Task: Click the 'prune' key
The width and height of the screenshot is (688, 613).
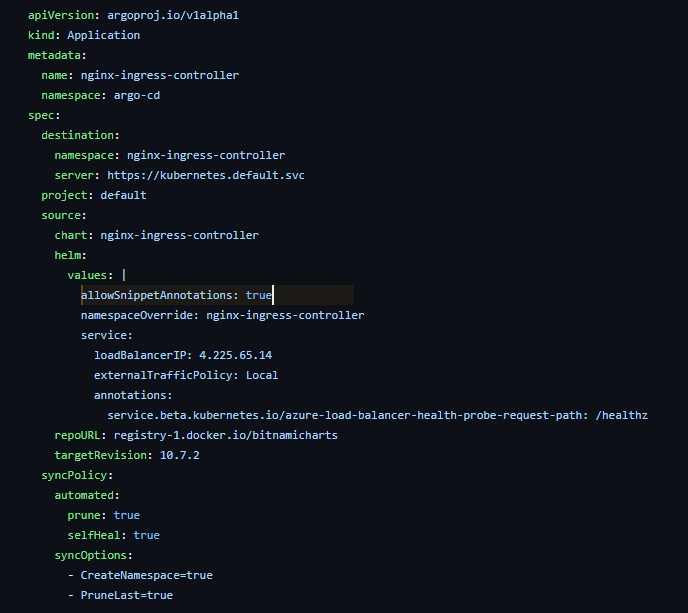Action: tap(83, 515)
